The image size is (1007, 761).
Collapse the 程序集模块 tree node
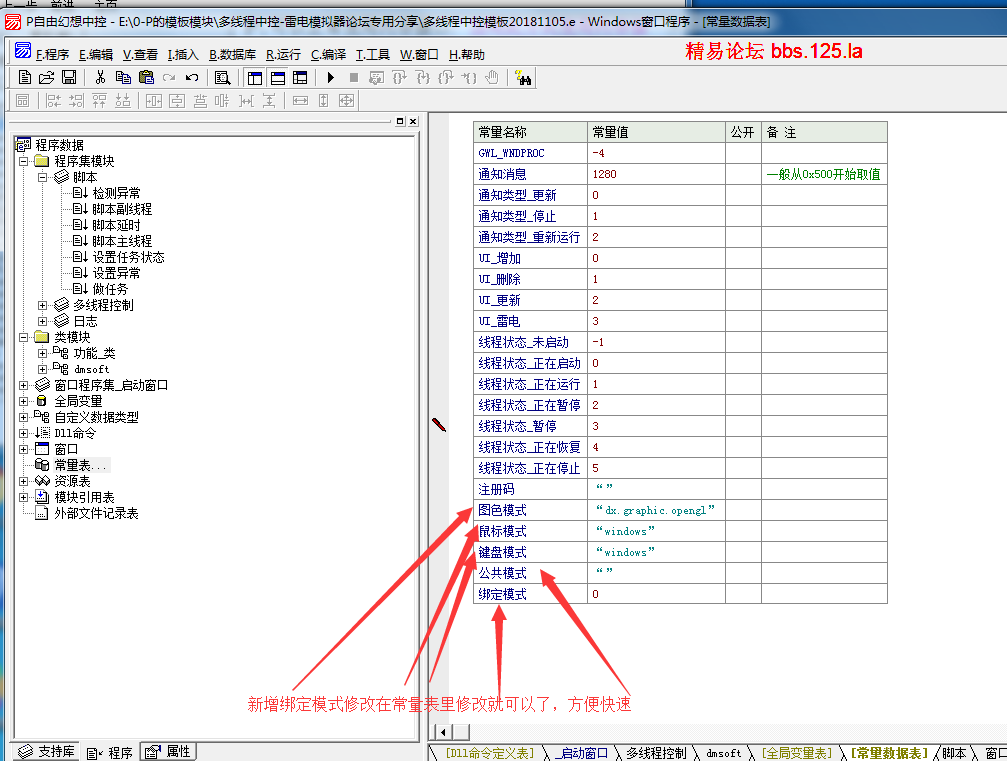coord(24,161)
